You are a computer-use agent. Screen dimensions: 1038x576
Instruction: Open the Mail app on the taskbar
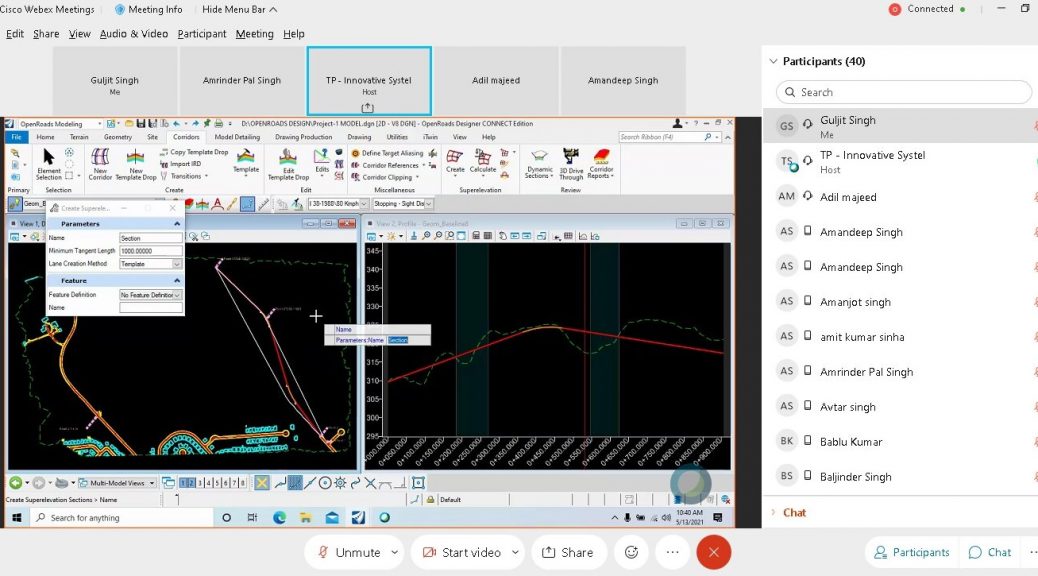pos(332,517)
